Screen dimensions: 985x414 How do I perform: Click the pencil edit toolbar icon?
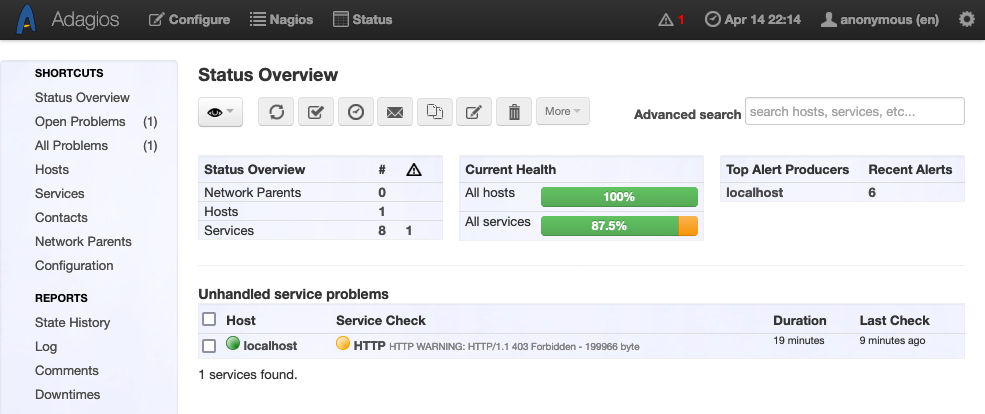click(474, 112)
